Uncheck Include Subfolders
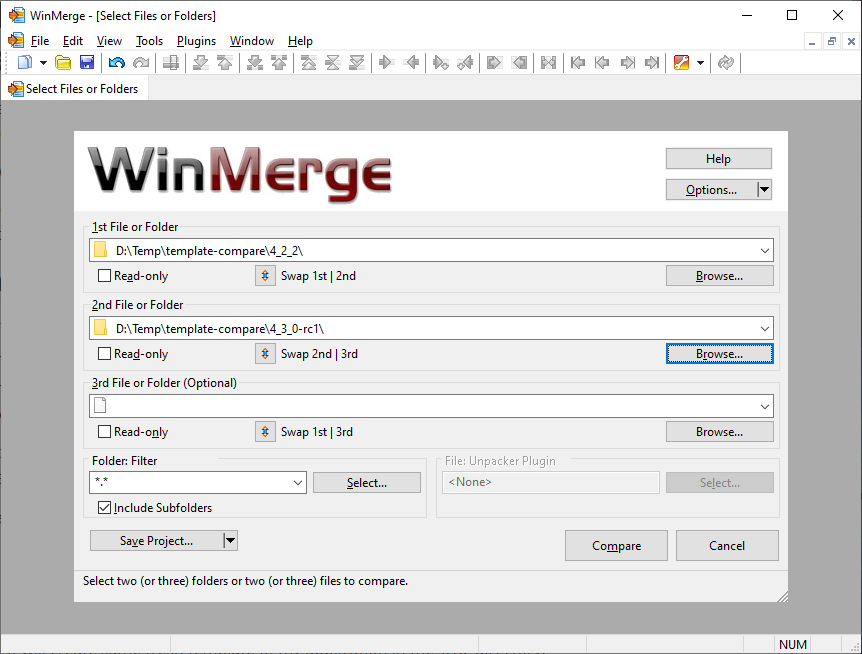This screenshot has width=862, height=654. [105, 508]
